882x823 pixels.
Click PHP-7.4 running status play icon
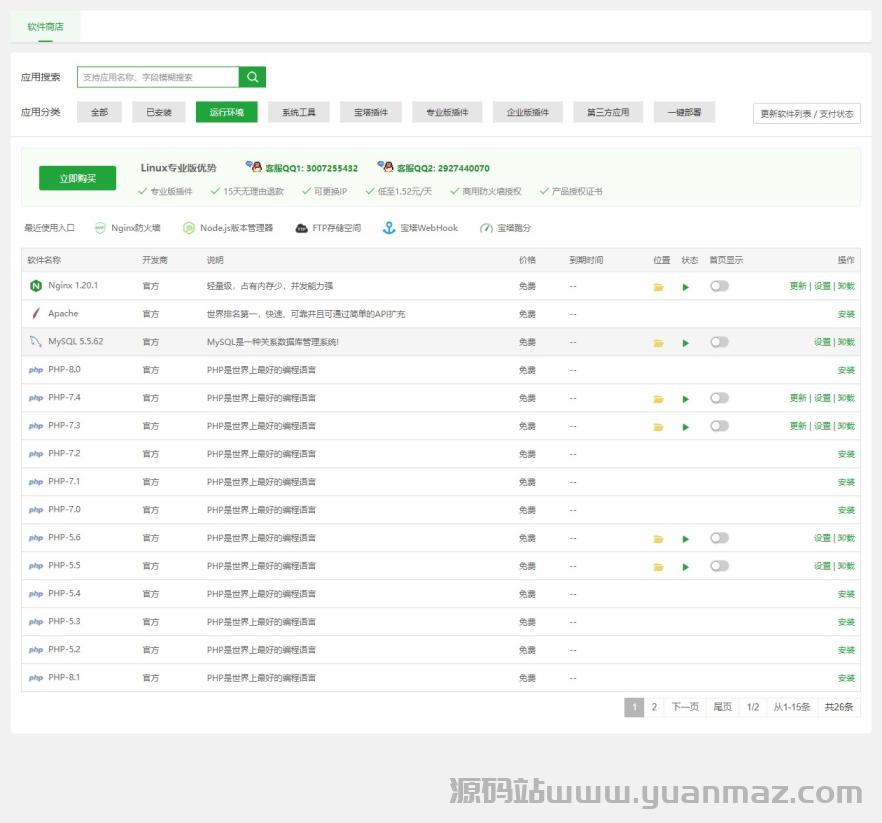coord(685,399)
